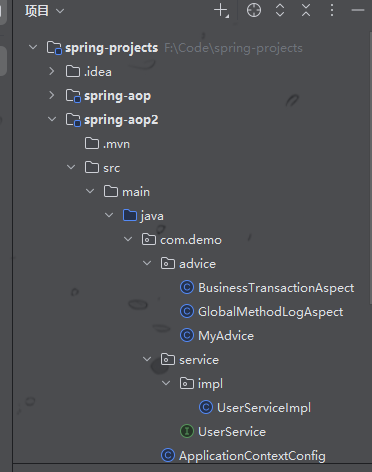Viewport: 372px width, 472px height.
Task: Click the advice package icon
Action: [x=168, y=263]
